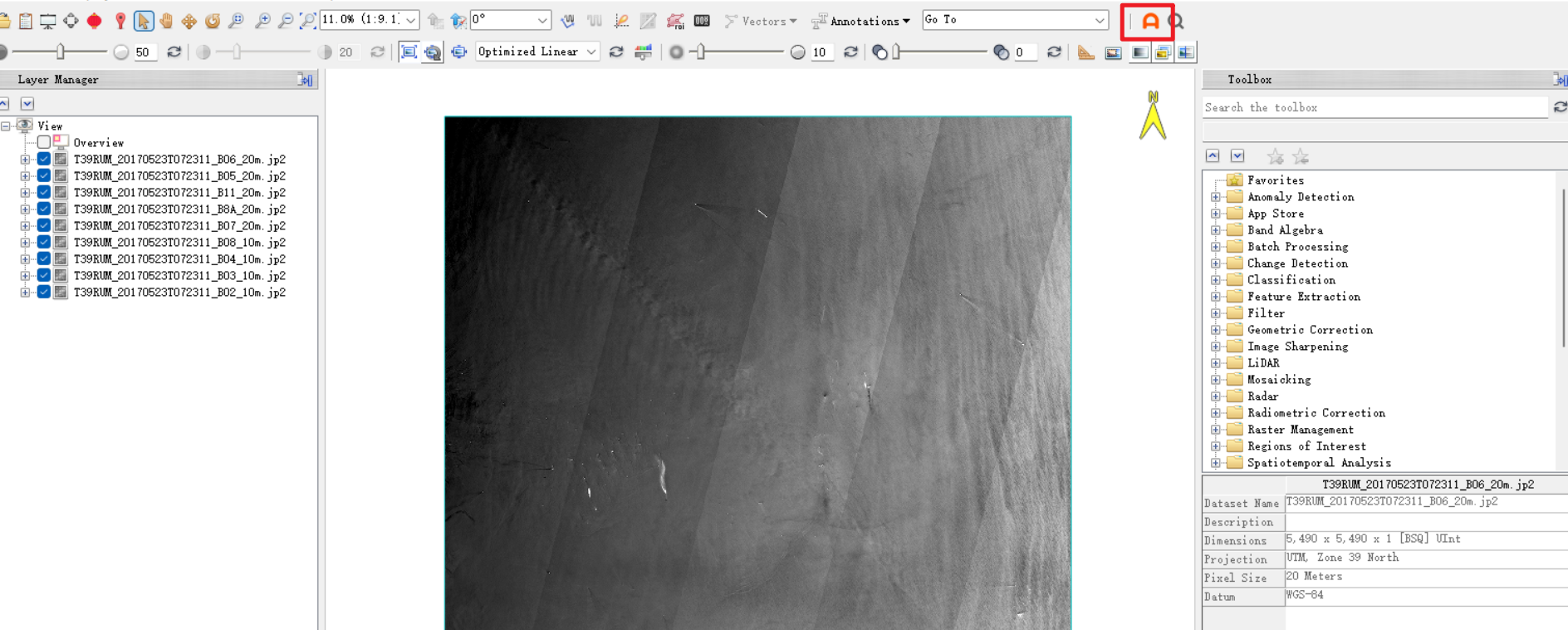This screenshot has height=630, width=1568.
Task: Uncheck layer B8A_20m.jp2
Action: (44, 209)
